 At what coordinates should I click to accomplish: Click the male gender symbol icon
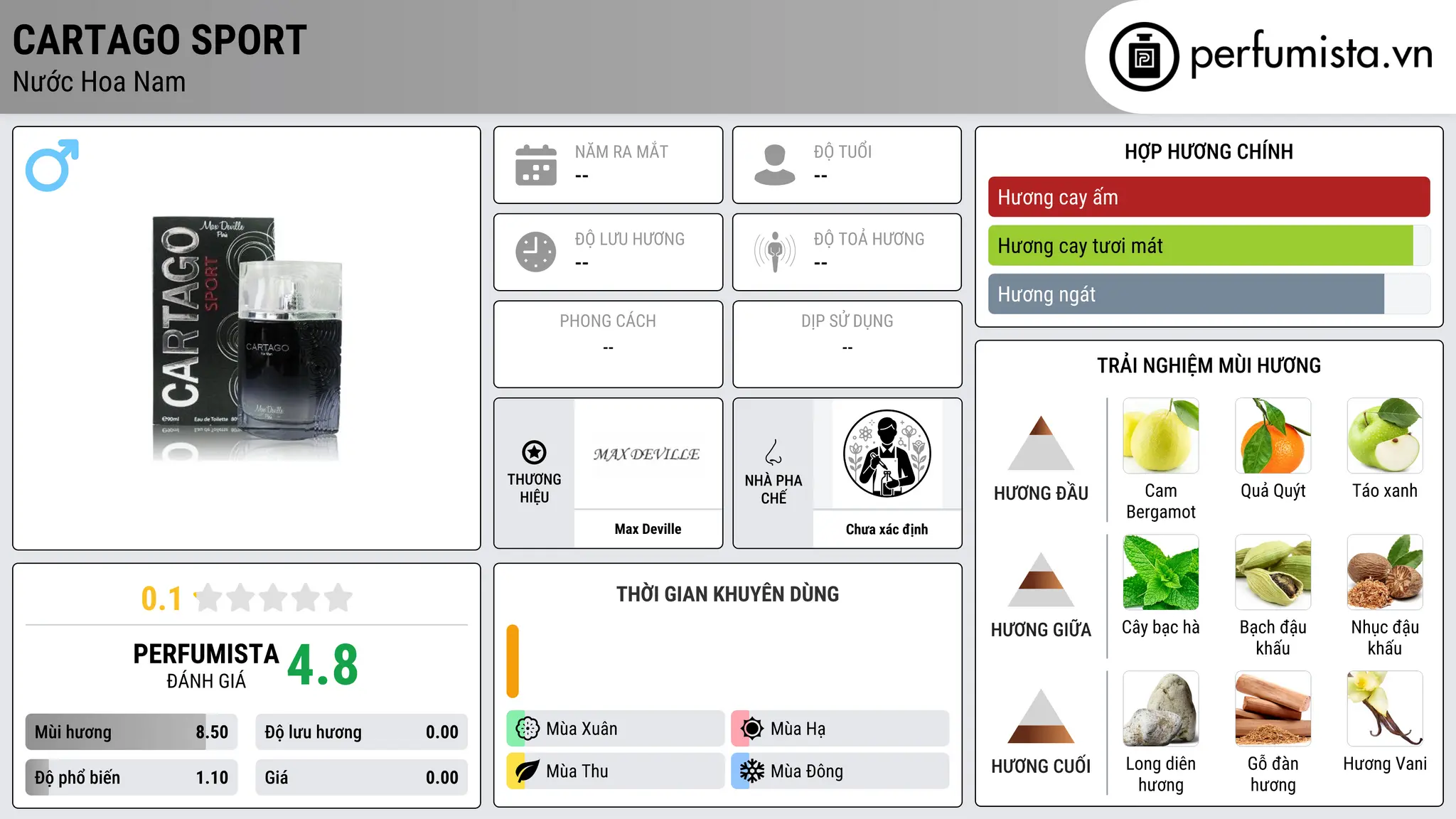click(x=52, y=165)
